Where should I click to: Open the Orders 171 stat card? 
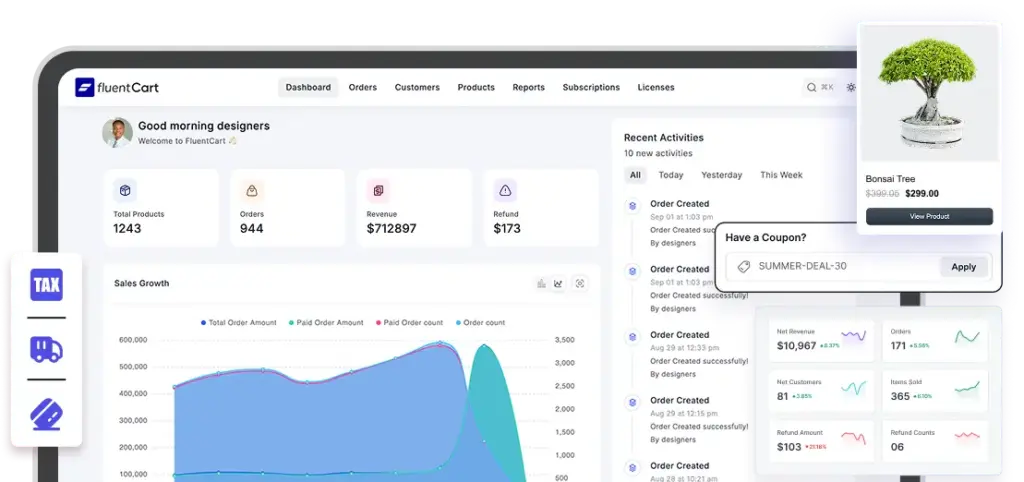935,340
